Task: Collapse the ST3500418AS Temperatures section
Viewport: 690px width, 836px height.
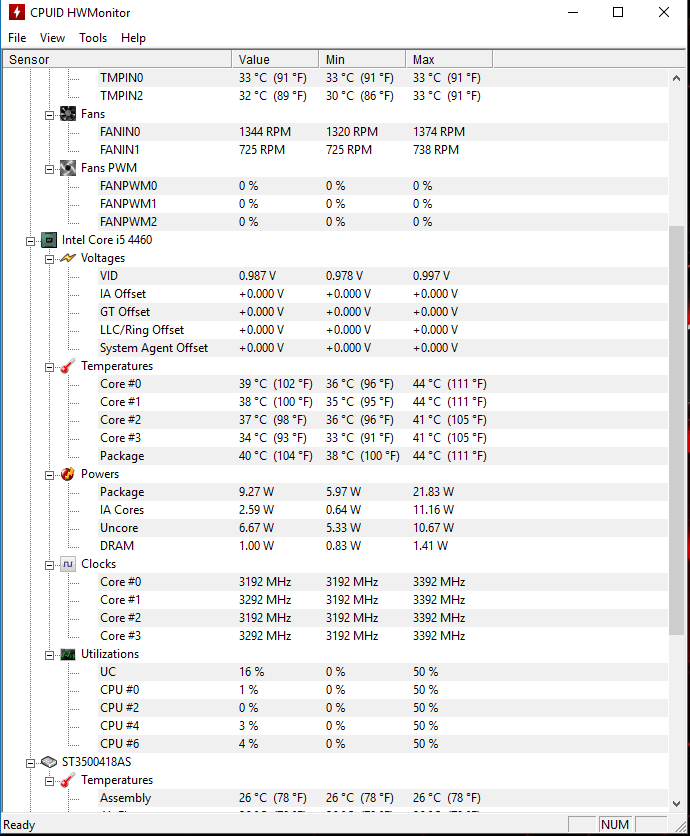Action: point(50,782)
